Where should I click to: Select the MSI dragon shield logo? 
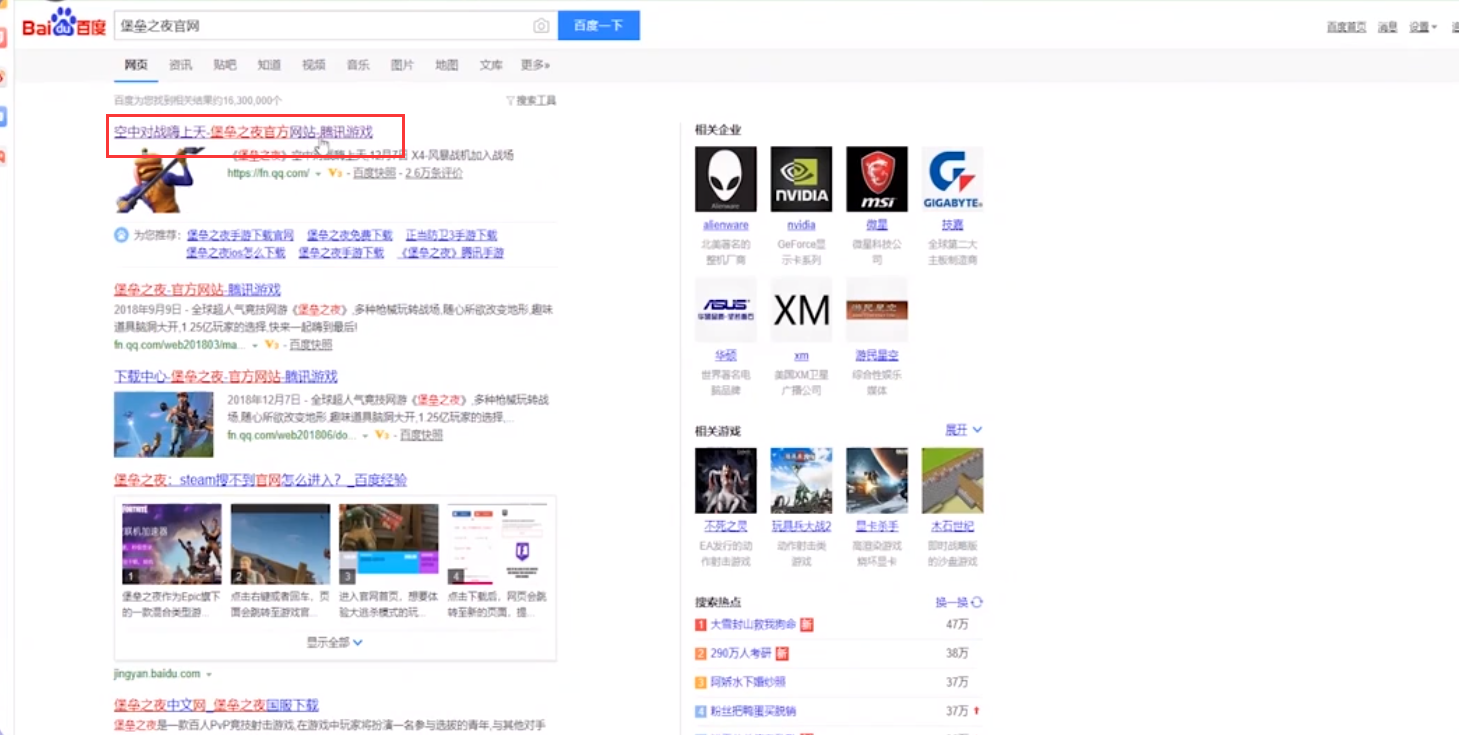coord(876,180)
